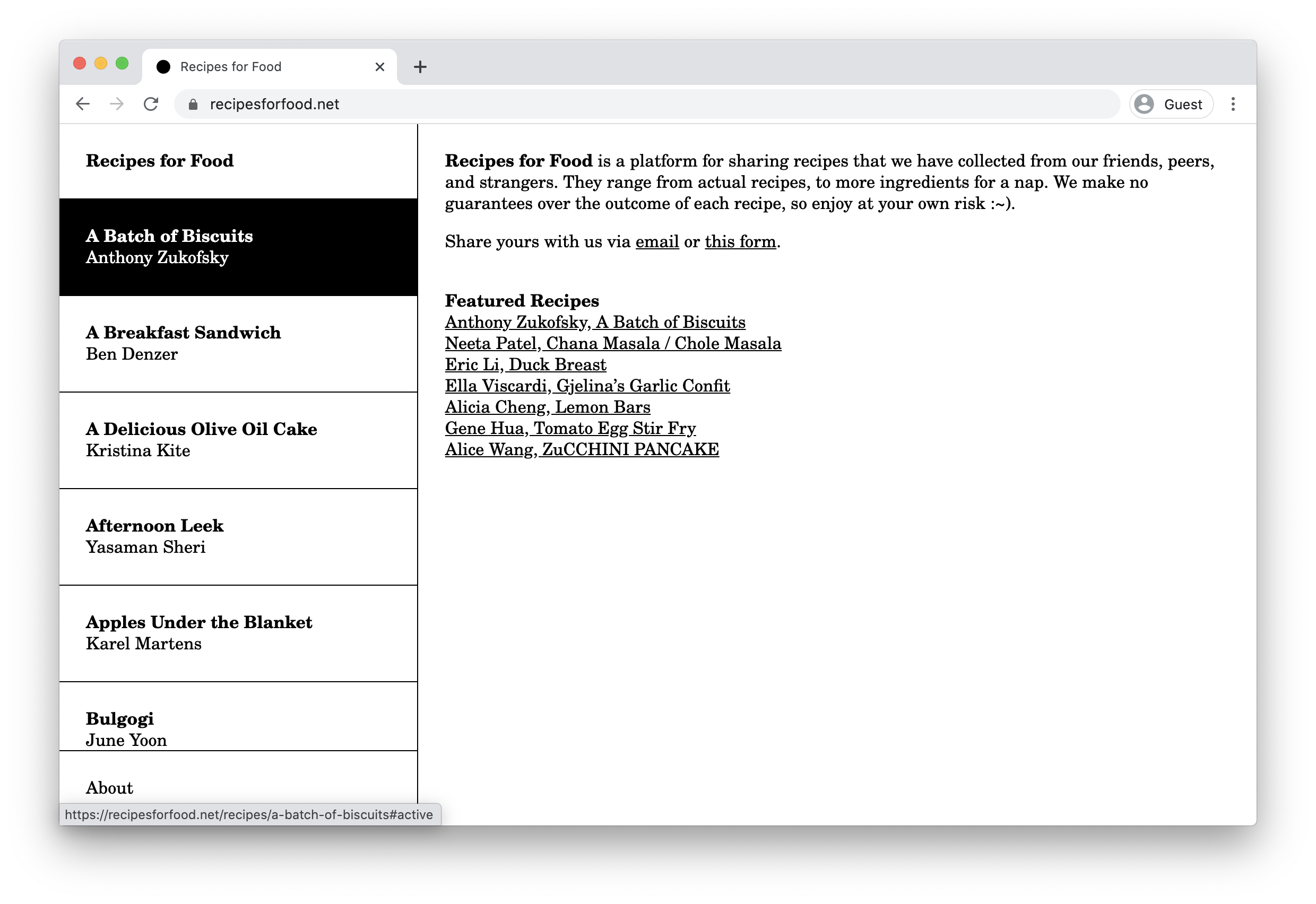Reload the page with the refresh icon
The height and width of the screenshot is (904, 1316).
pos(151,104)
